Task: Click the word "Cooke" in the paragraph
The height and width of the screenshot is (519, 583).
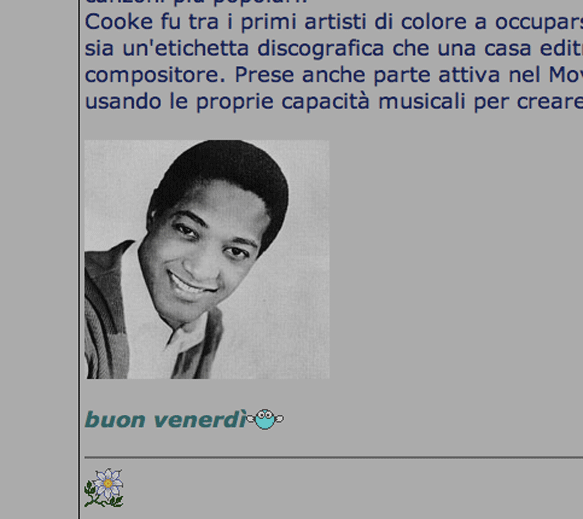Action: pyautogui.click(x=119, y=22)
